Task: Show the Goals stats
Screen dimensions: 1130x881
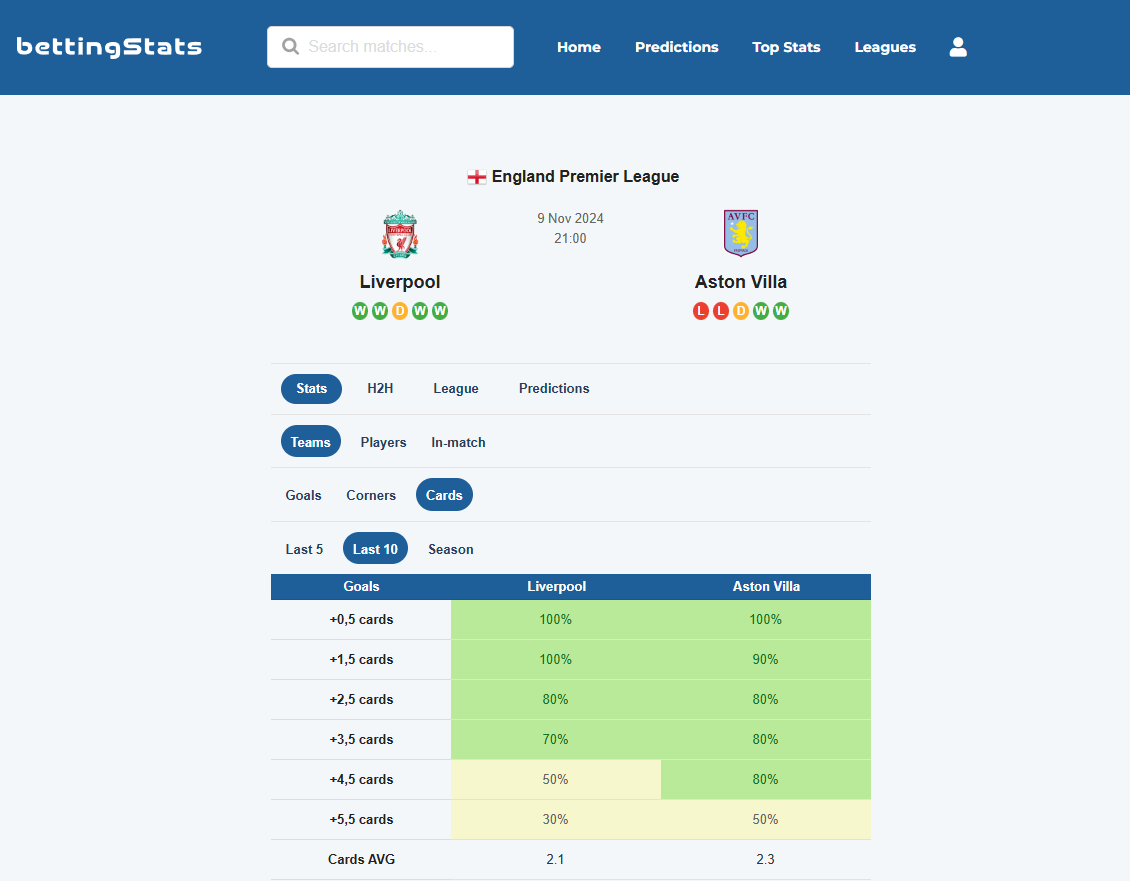Action: (x=303, y=495)
